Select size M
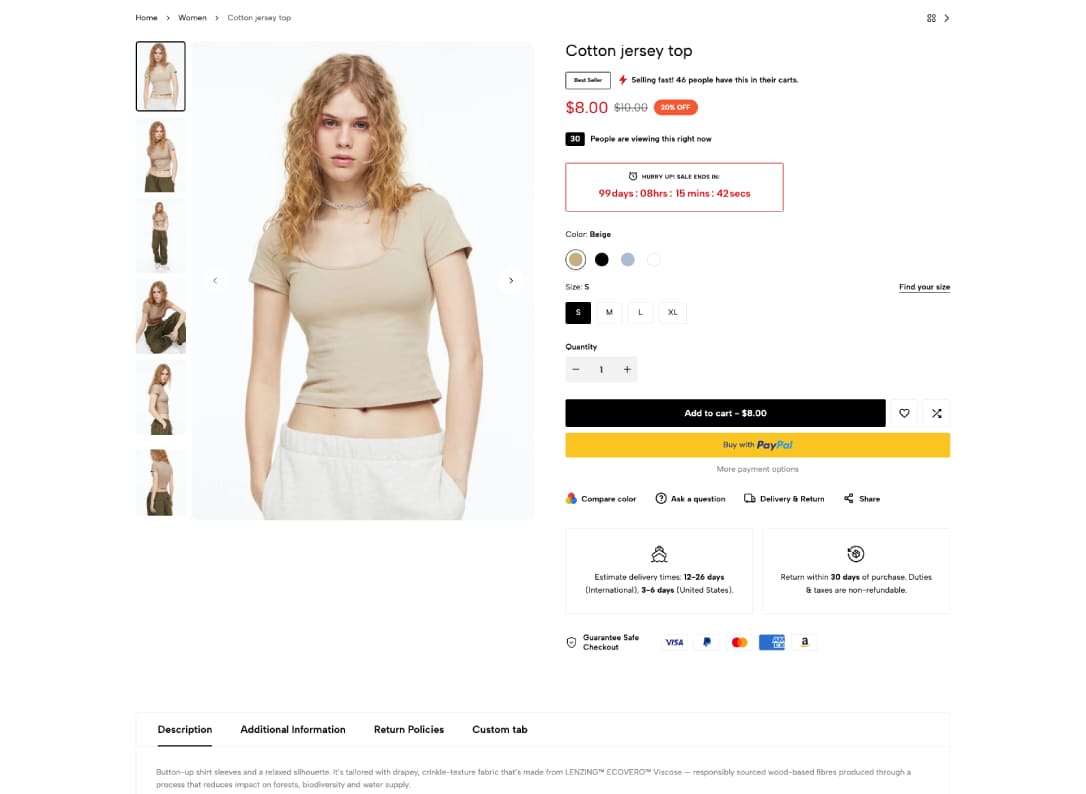The image size is (1086, 794). (x=609, y=312)
